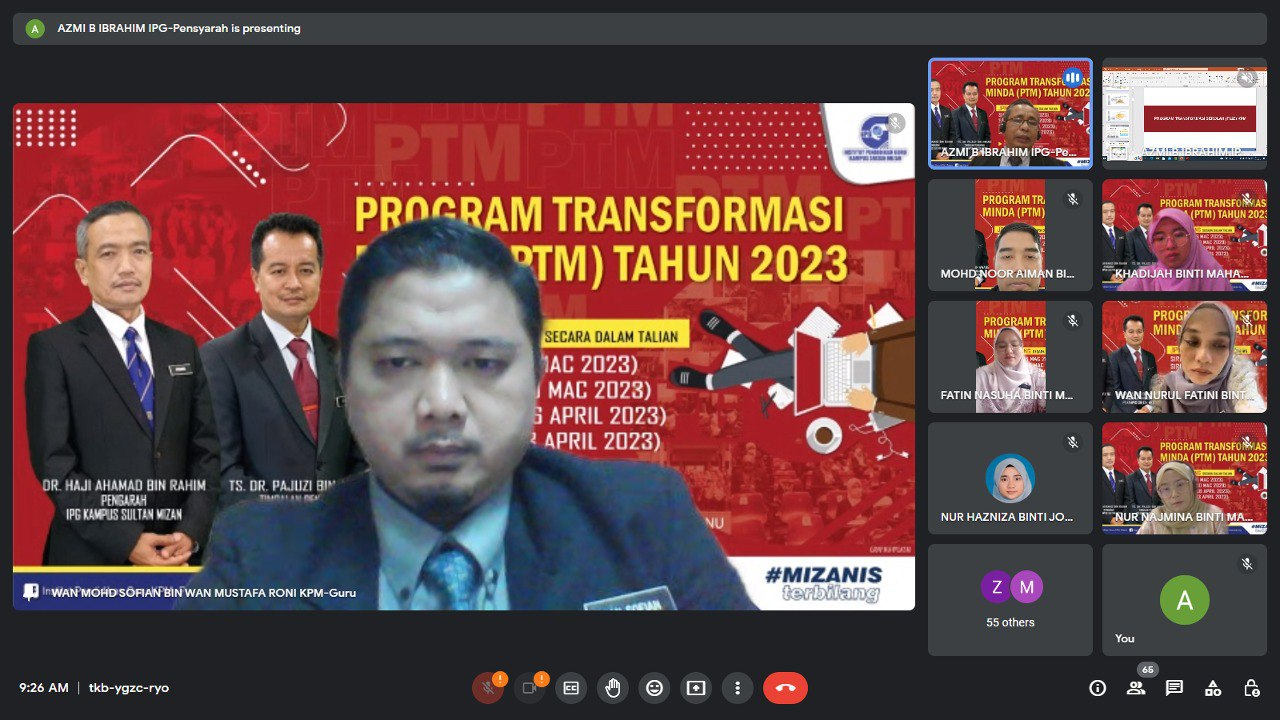Select NUR HAZNIZA participant tile
This screenshot has height=720, width=1280.
[x=1010, y=478]
